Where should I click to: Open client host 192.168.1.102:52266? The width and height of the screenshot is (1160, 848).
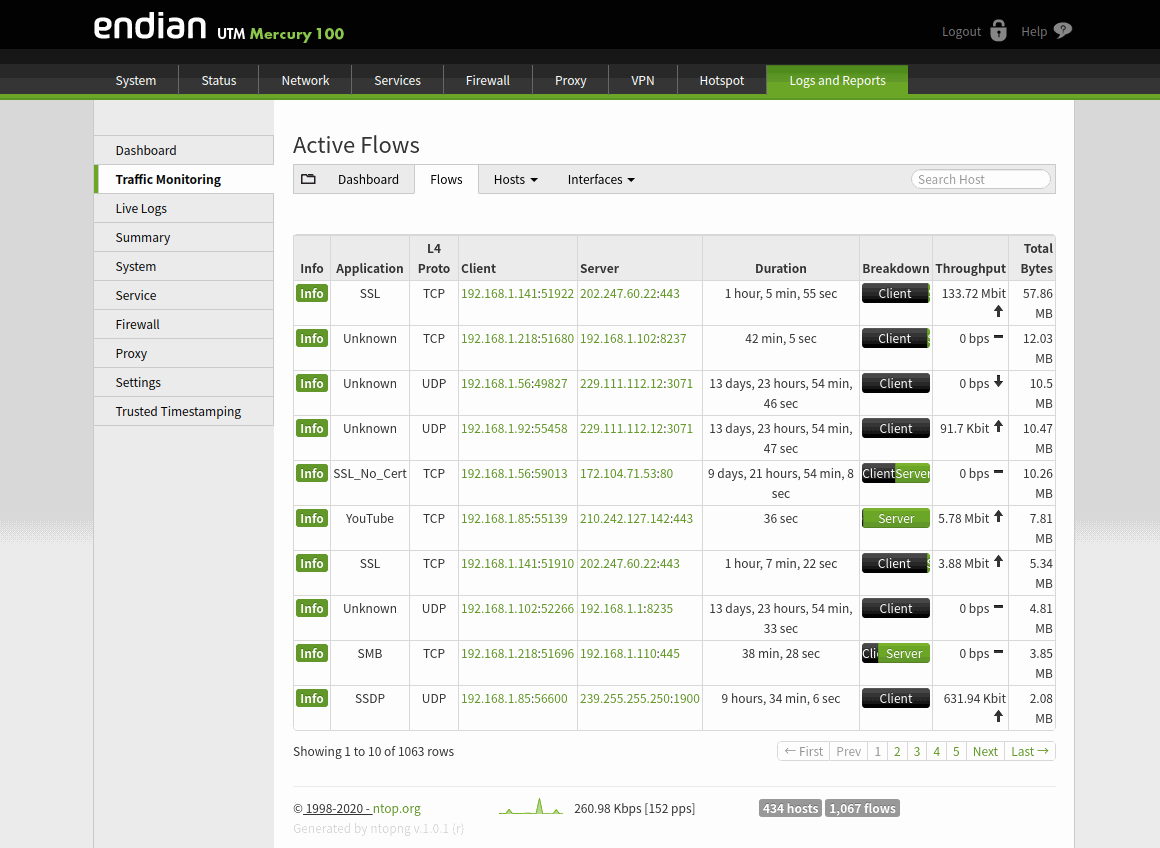pos(517,609)
